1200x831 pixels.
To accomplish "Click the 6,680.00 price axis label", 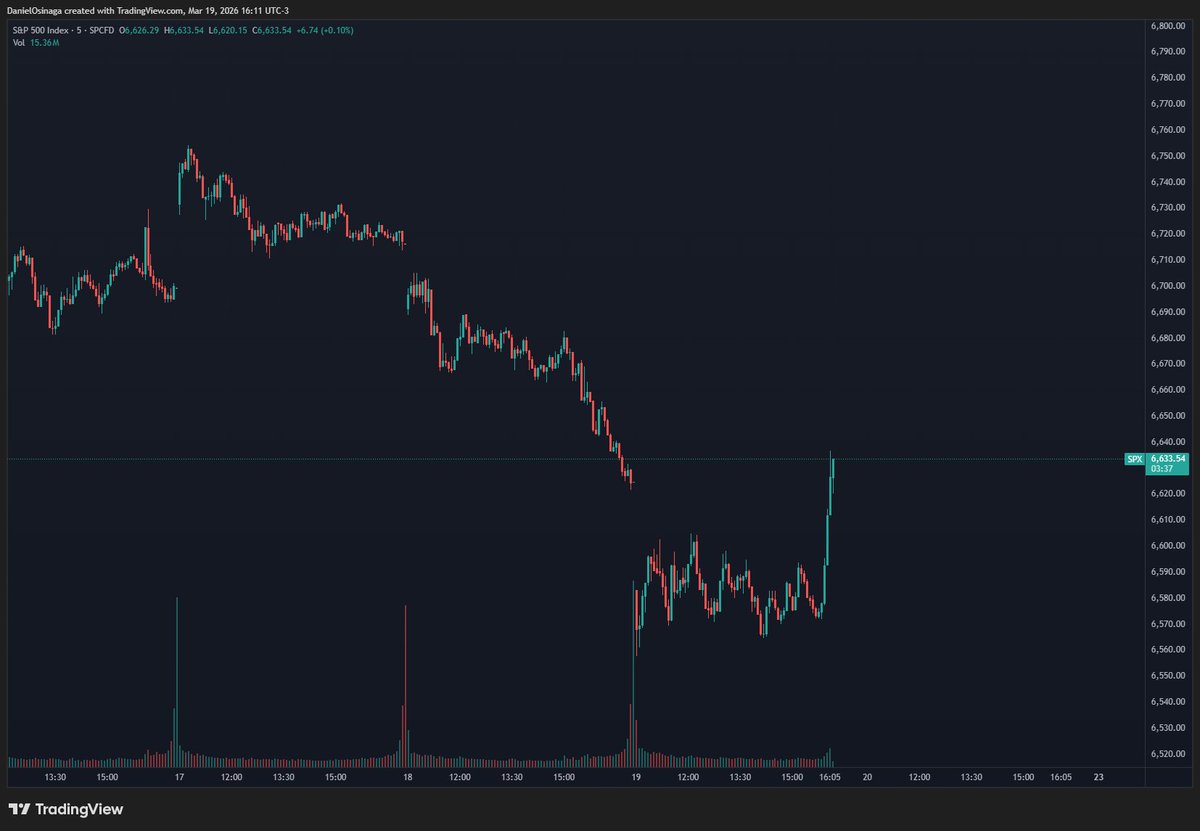I will click(x=1168, y=338).
